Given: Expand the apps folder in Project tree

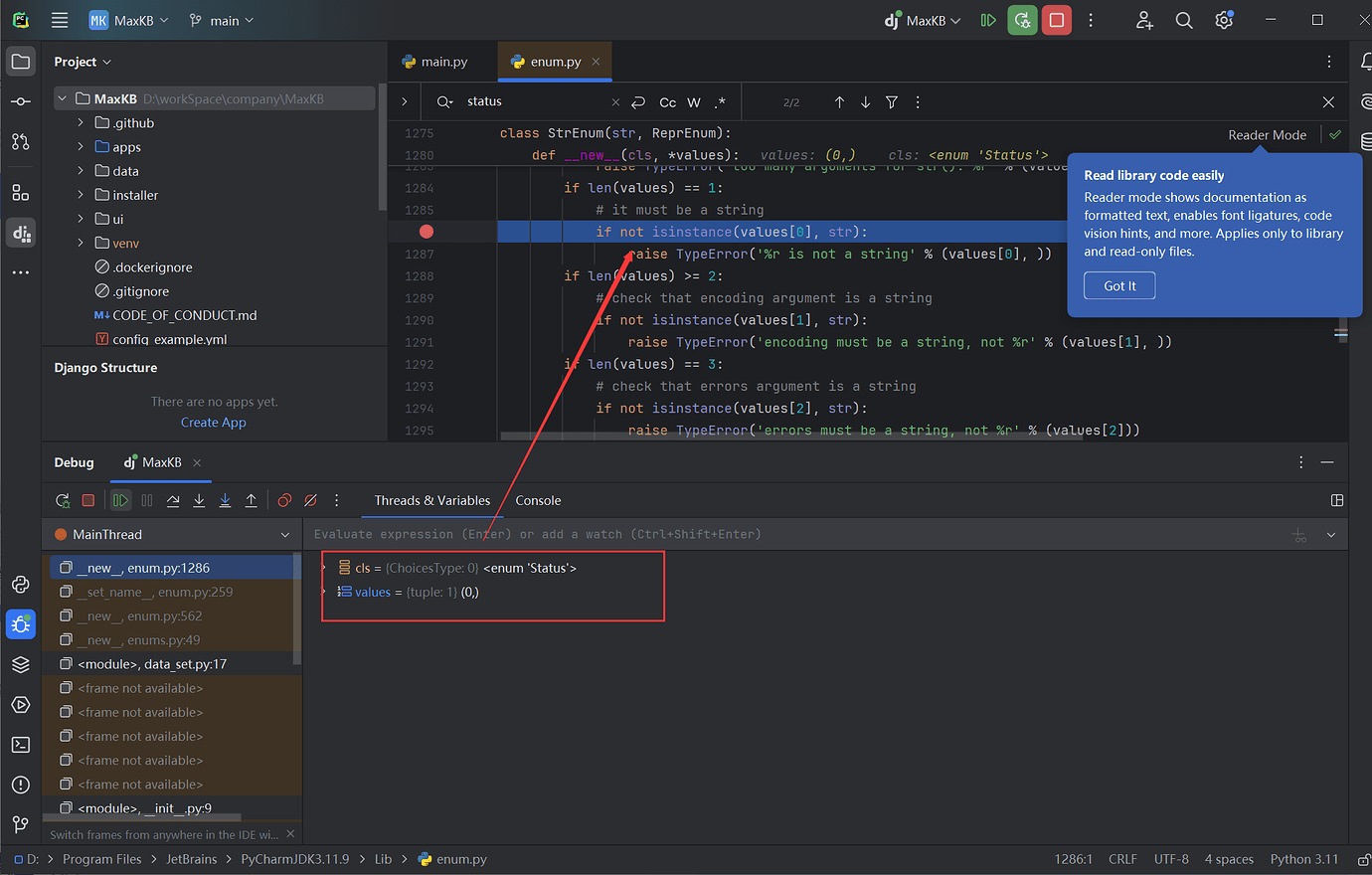Looking at the screenshot, I should [83, 146].
